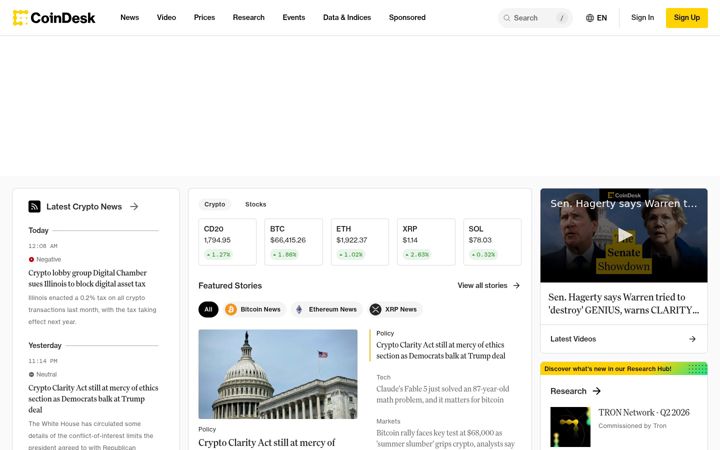The height and width of the screenshot is (450, 720).
Task: Open the SOL price card
Action: click(x=492, y=242)
